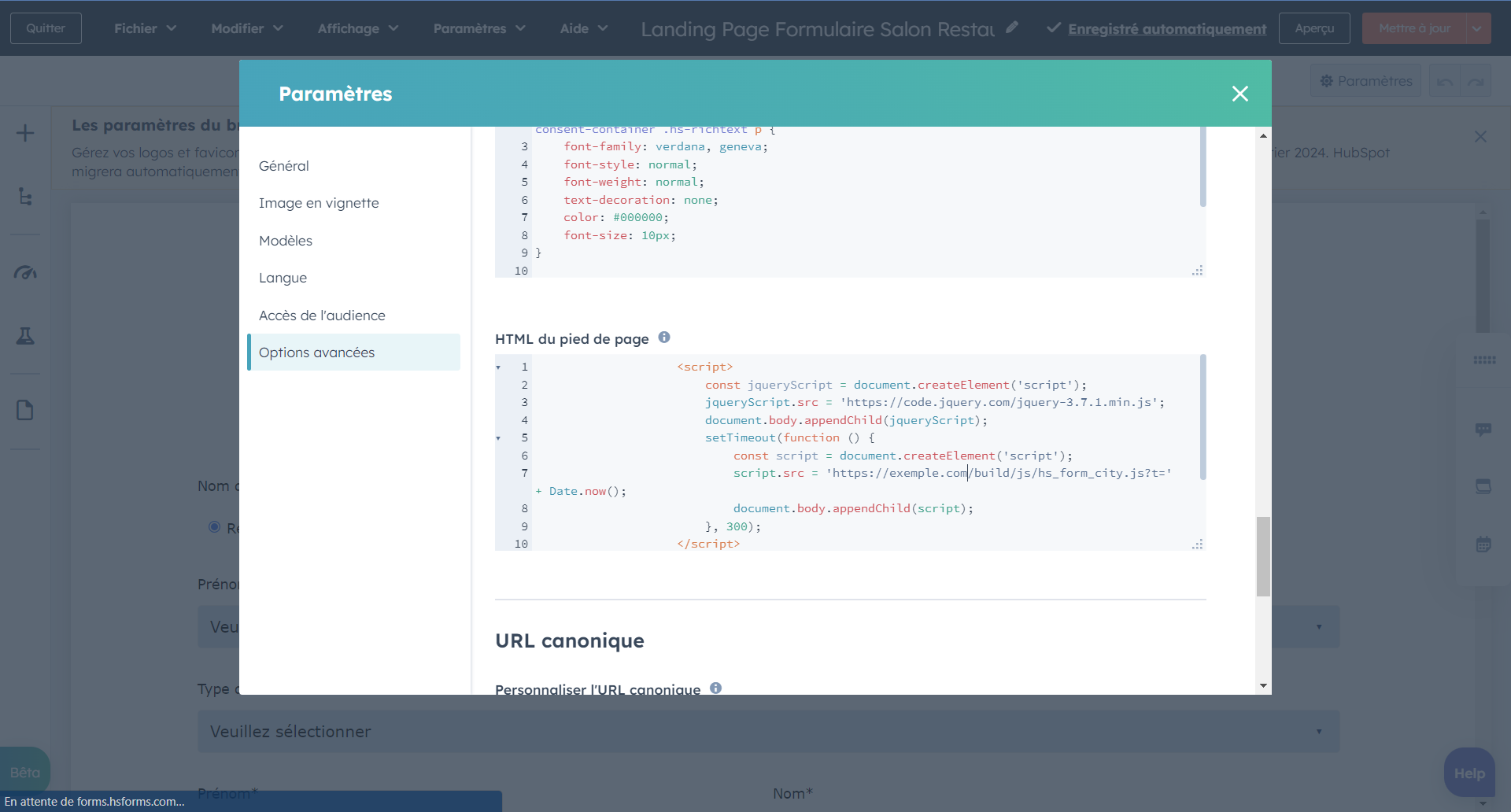Screen dimensions: 1511x812
Task: Click the footer HTML editor inner scrollbar
Action: 1203,417
